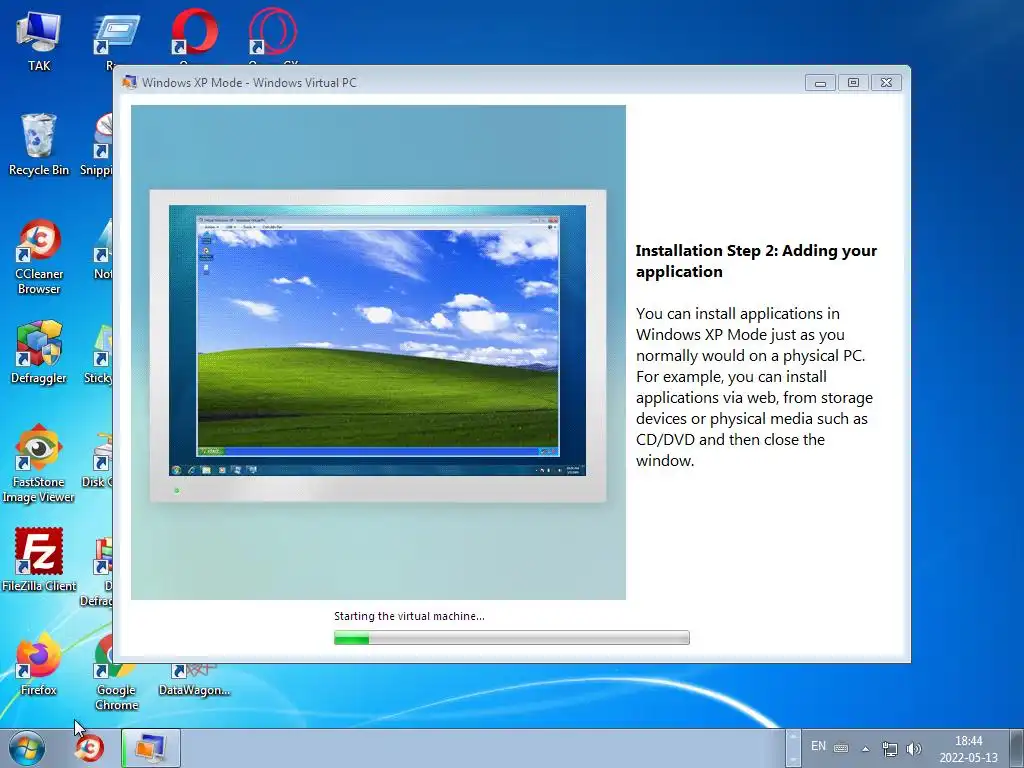Click the Show Desktop strip
The image size is (1024, 768).
pos(1017,748)
